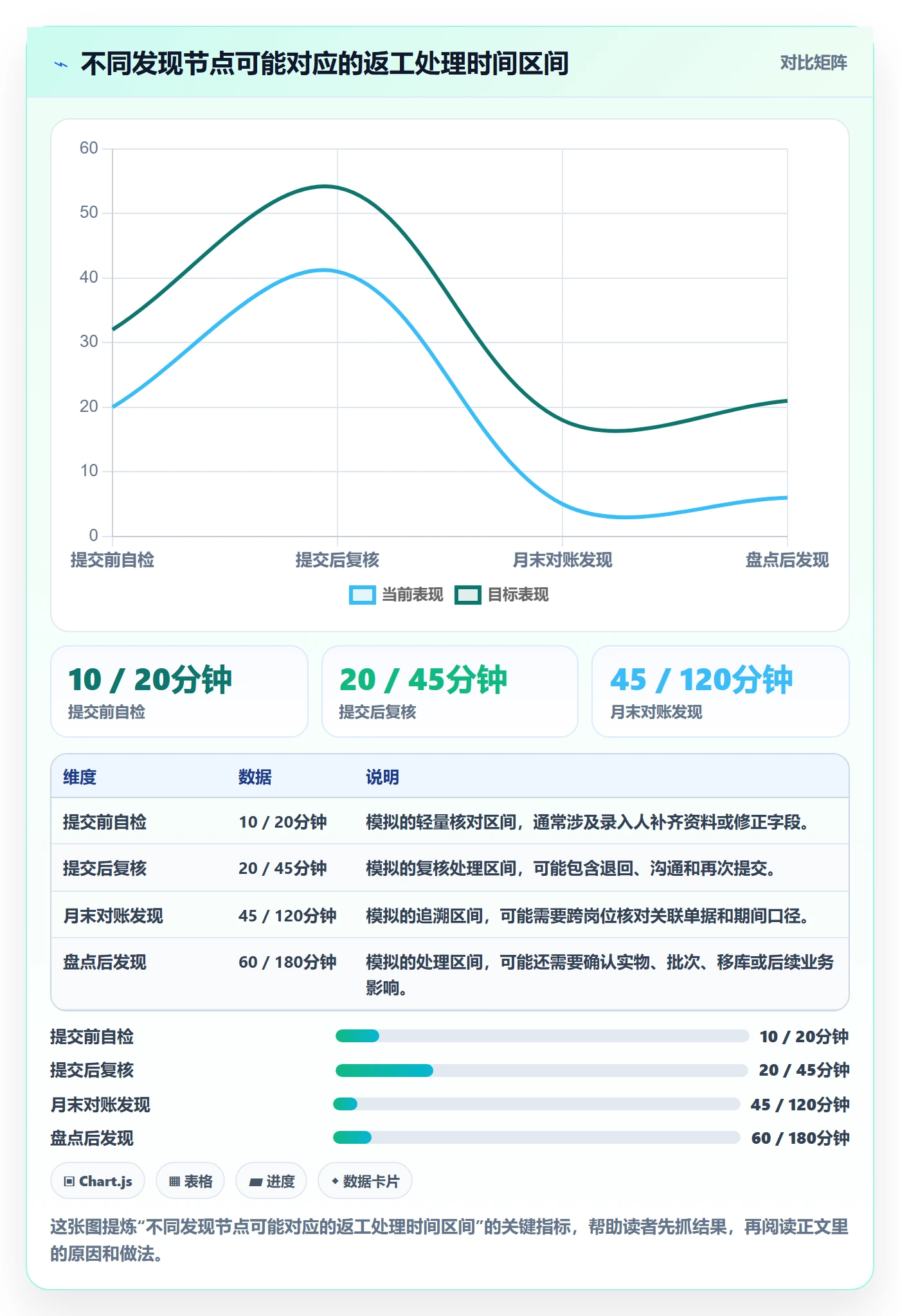This screenshot has height=1316, width=900.
Task: Open the 45 / 120分钟 data card
Action: point(721,691)
